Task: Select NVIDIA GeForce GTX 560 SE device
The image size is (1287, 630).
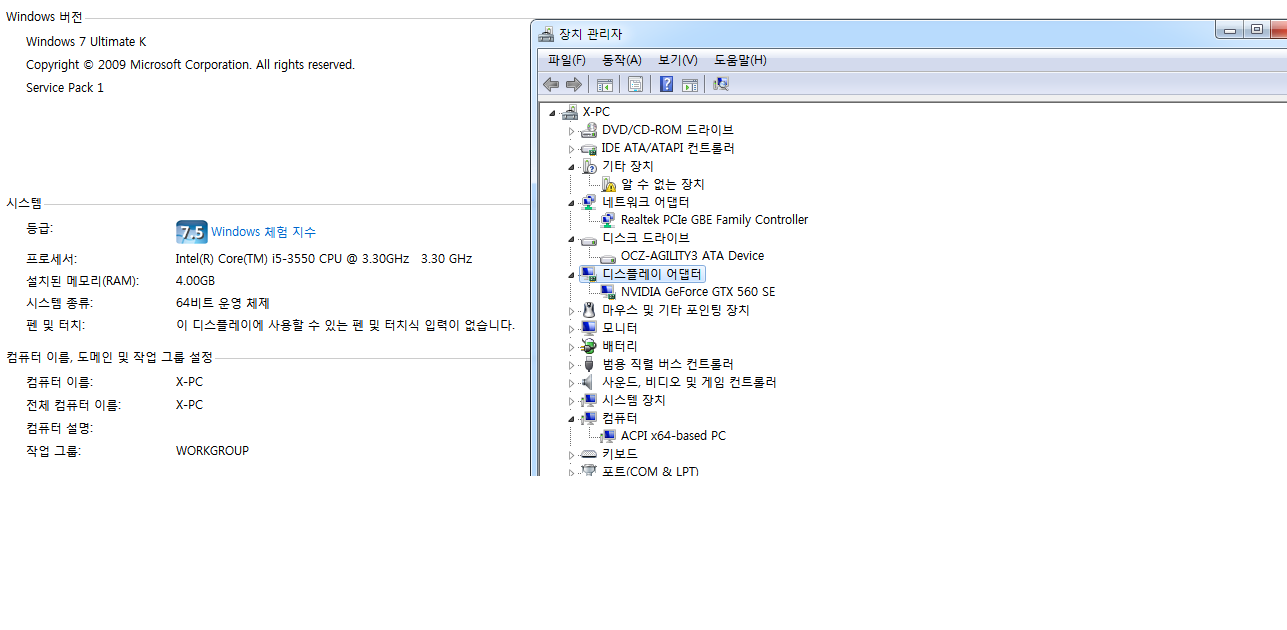Action: coord(697,292)
